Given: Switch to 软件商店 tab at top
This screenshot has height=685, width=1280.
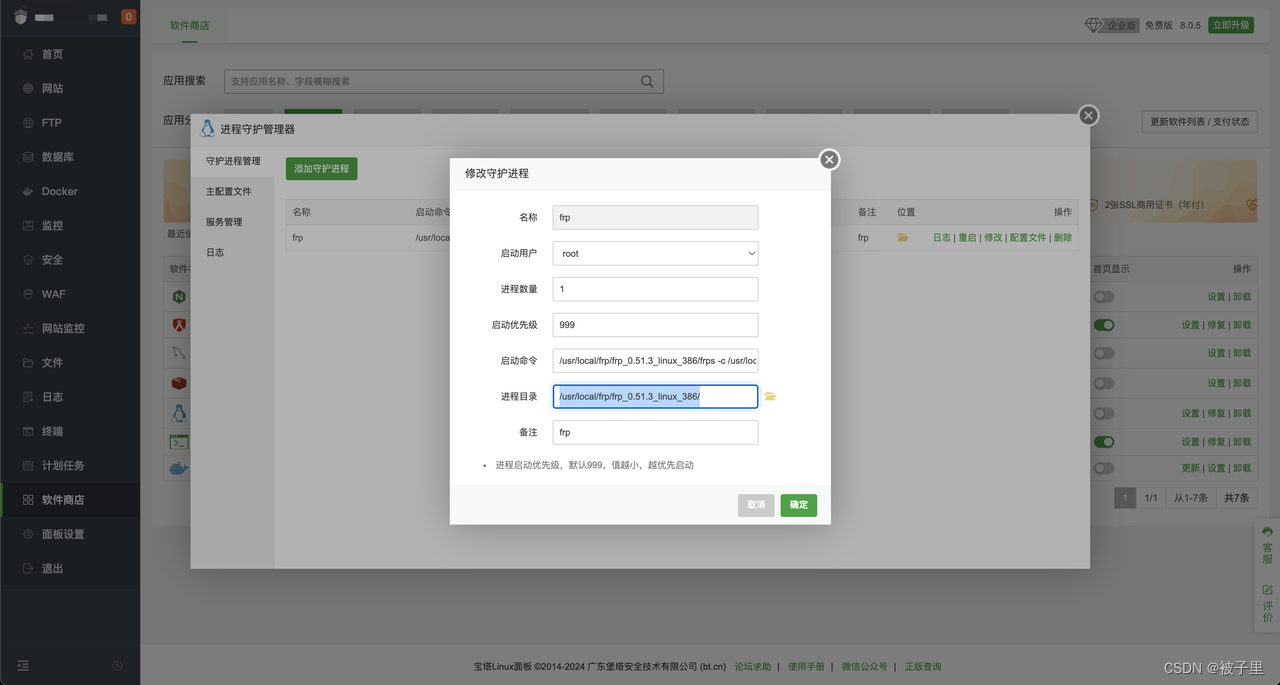Looking at the screenshot, I should click(x=189, y=26).
